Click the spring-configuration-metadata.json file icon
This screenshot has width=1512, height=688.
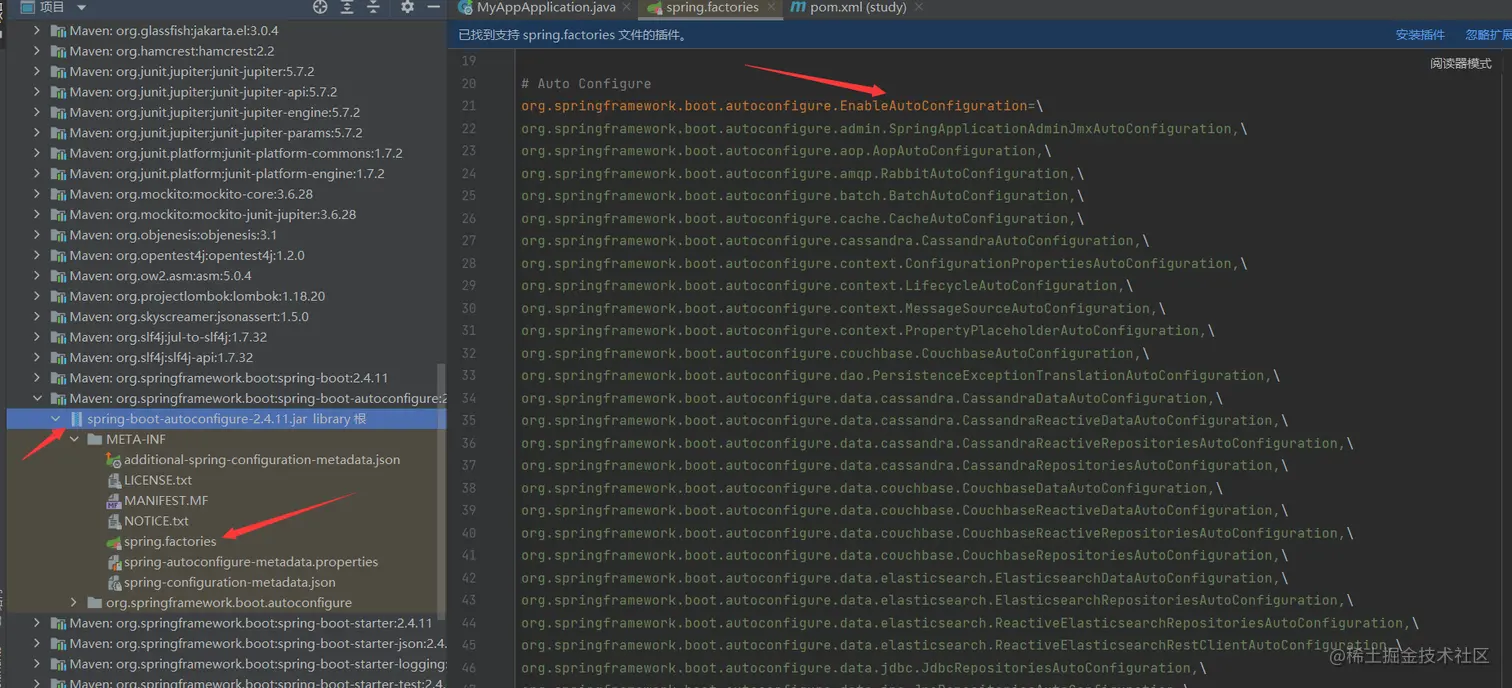[x=114, y=582]
